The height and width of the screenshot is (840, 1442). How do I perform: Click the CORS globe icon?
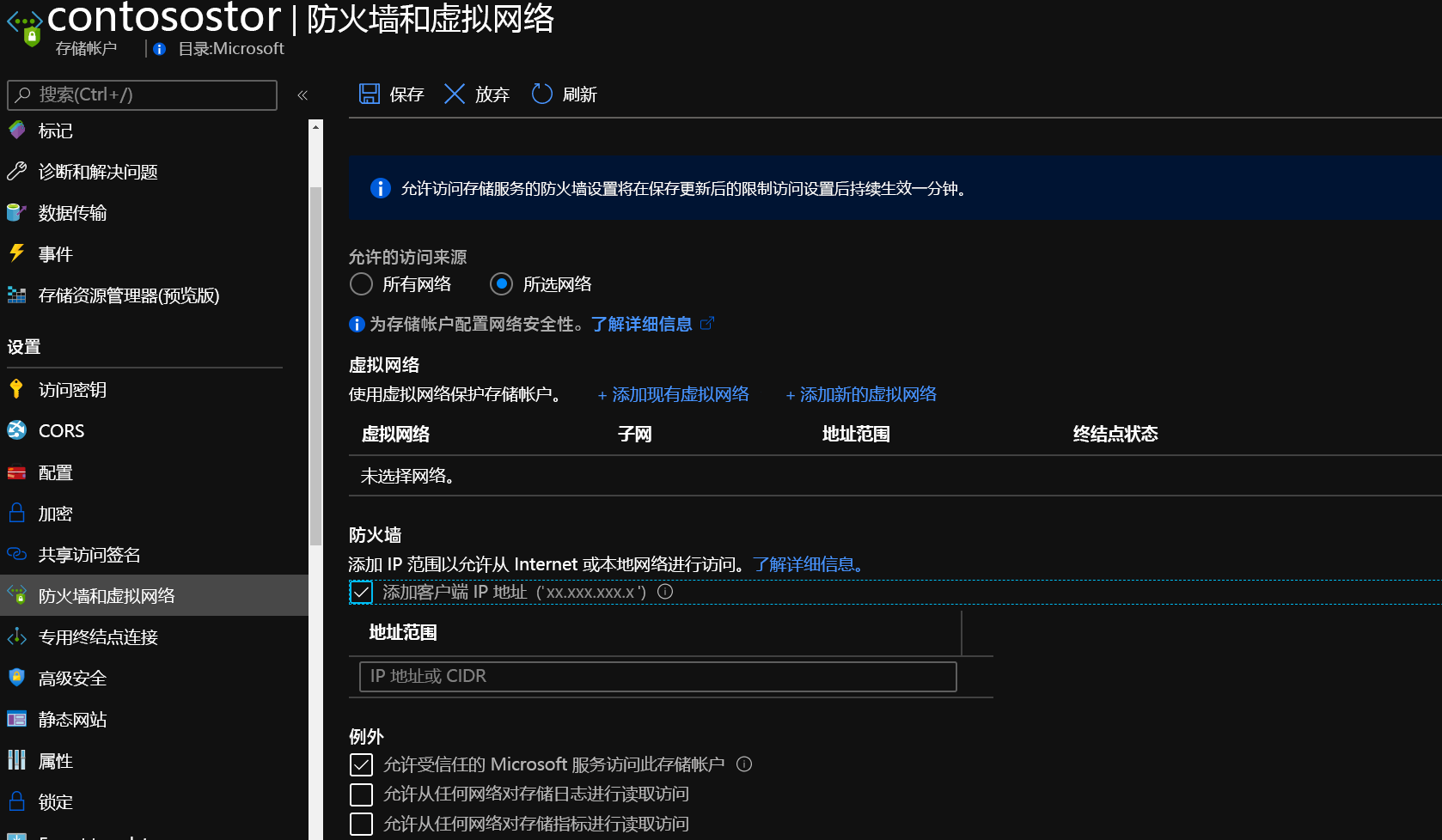[16, 430]
